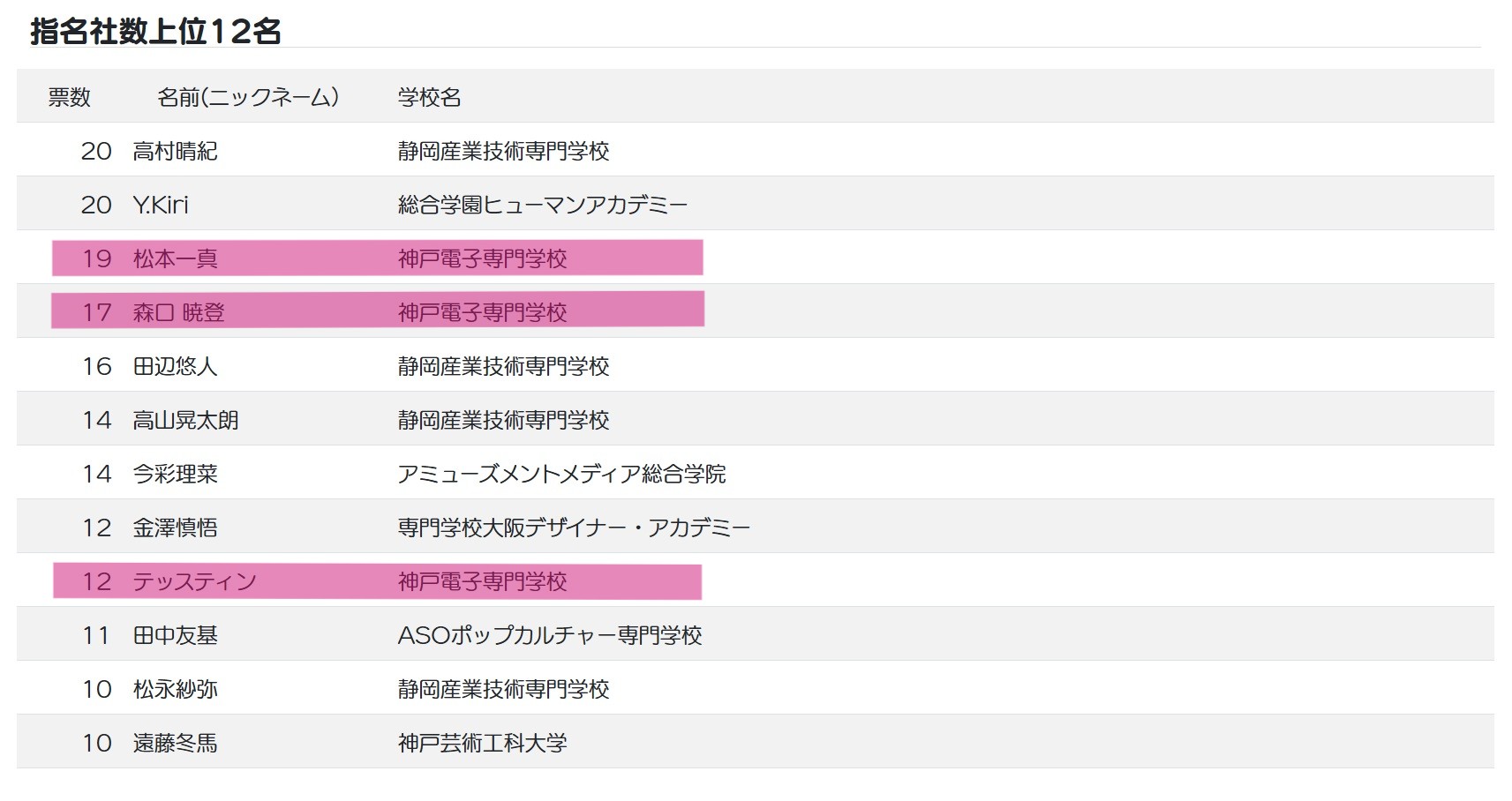Click highlighted name 松本一真
Screen dimensions: 1512x801
[175, 258]
